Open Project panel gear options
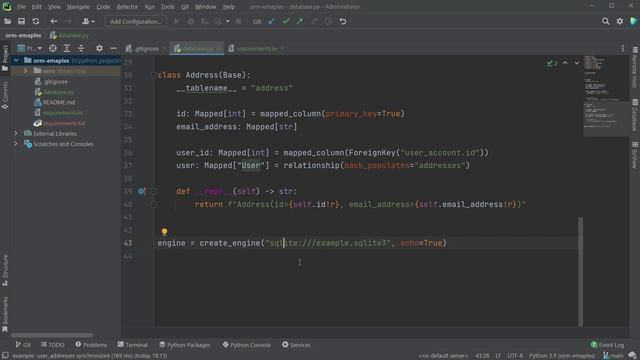The height and width of the screenshot is (360, 640). click(99, 48)
